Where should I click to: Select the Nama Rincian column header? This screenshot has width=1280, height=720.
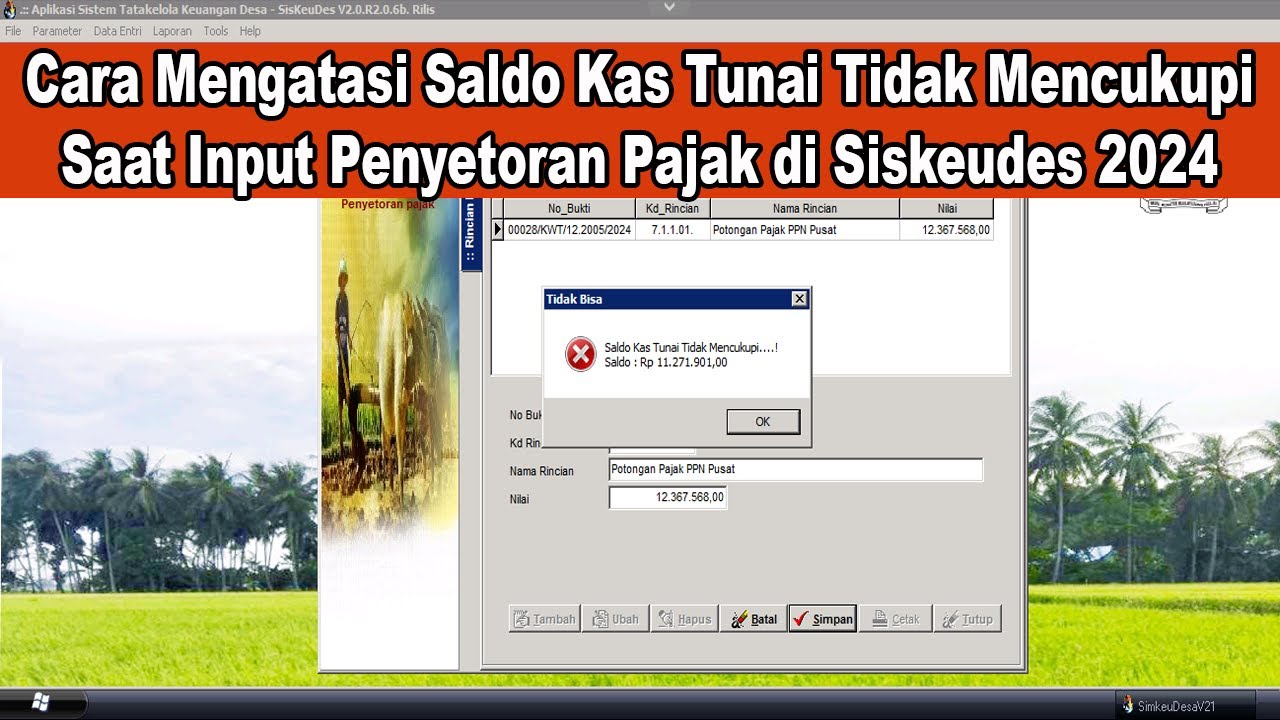(x=805, y=209)
